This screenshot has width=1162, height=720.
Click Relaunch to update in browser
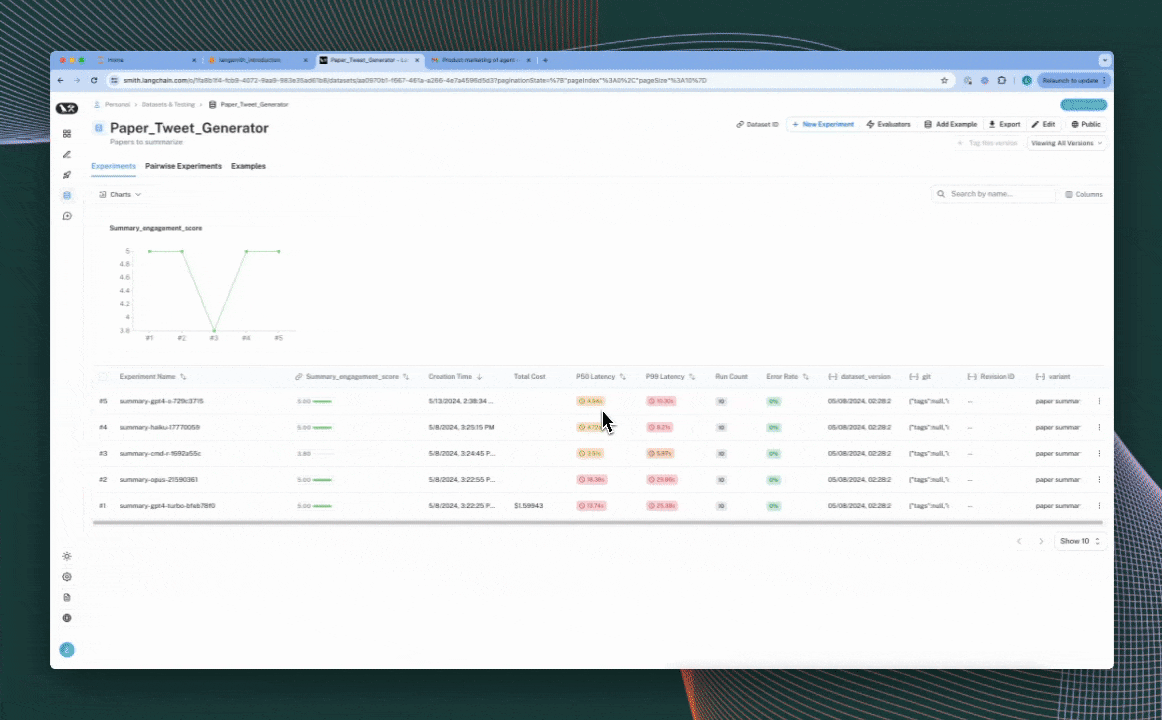1073,80
